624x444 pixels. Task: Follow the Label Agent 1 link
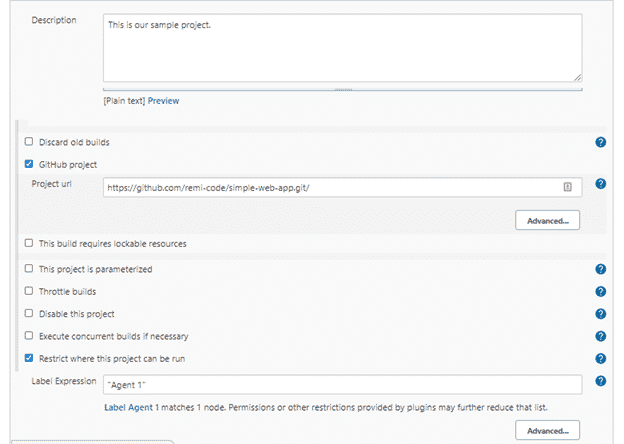click(131, 407)
